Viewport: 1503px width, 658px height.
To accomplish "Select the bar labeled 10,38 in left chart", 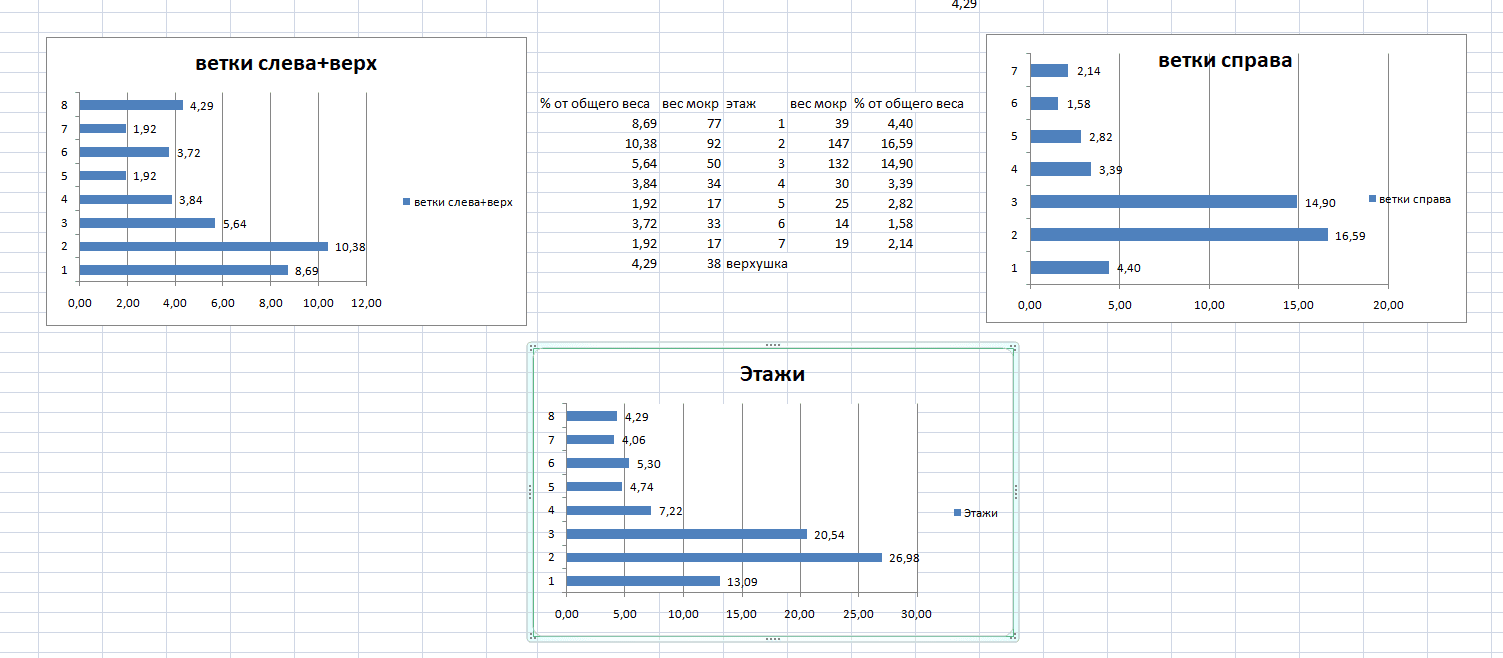I will pos(203,246).
